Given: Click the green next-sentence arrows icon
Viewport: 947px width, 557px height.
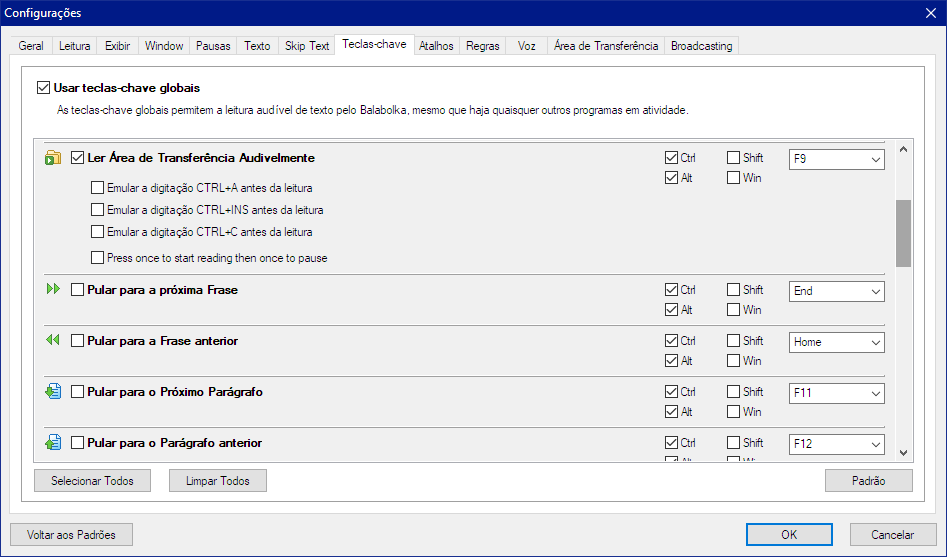Looking at the screenshot, I should (x=53, y=290).
